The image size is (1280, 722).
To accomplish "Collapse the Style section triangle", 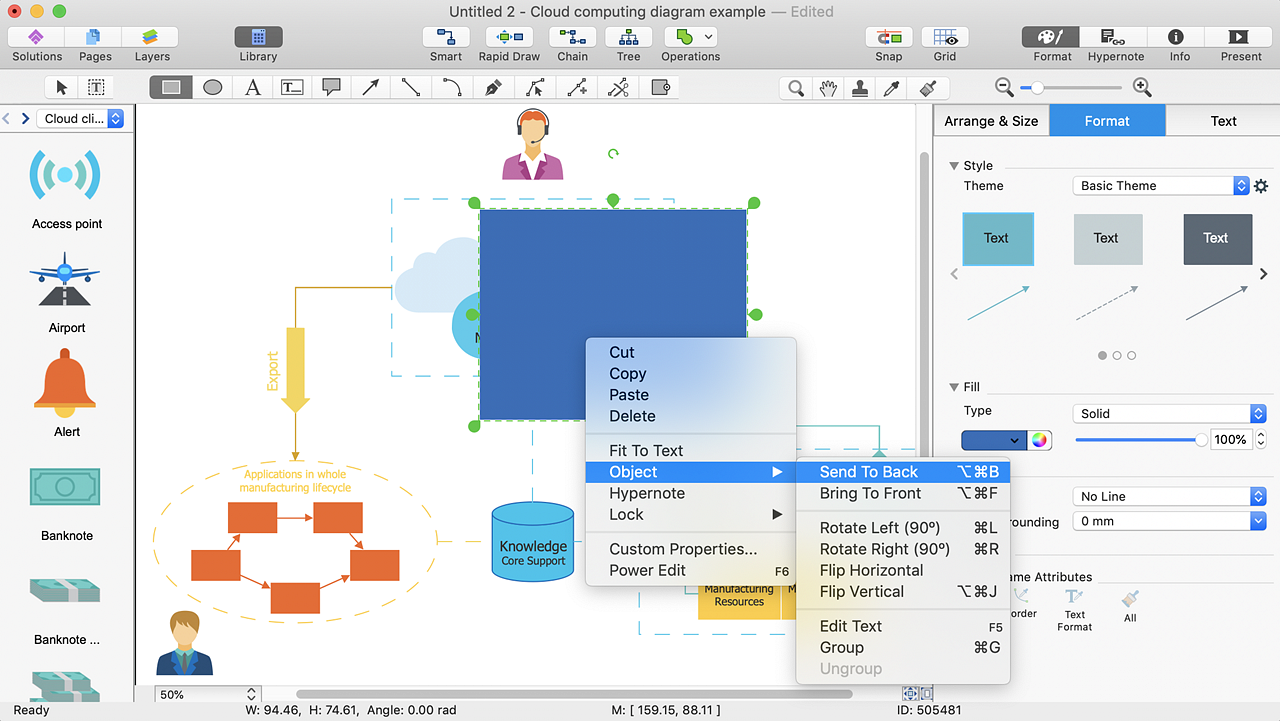I will coord(952,166).
